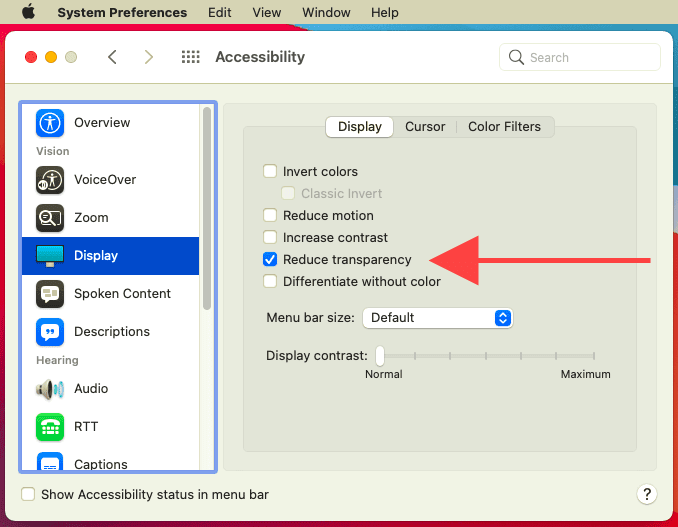The width and height of the screenshot is (678, 527).
Task: Open the System Preferences menu
Action: click(x=122, y=13)
